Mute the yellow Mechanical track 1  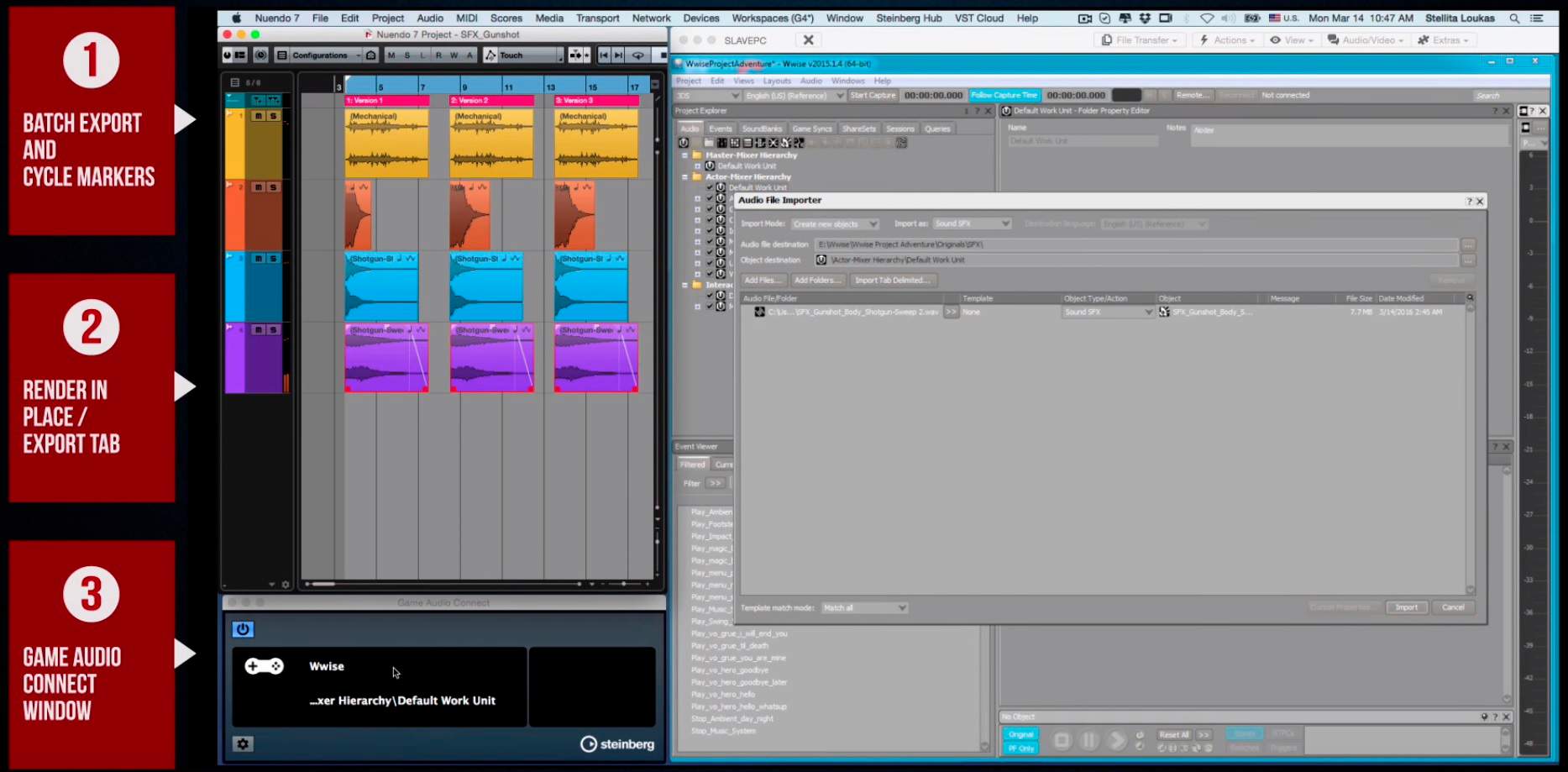tap(258, 116)
